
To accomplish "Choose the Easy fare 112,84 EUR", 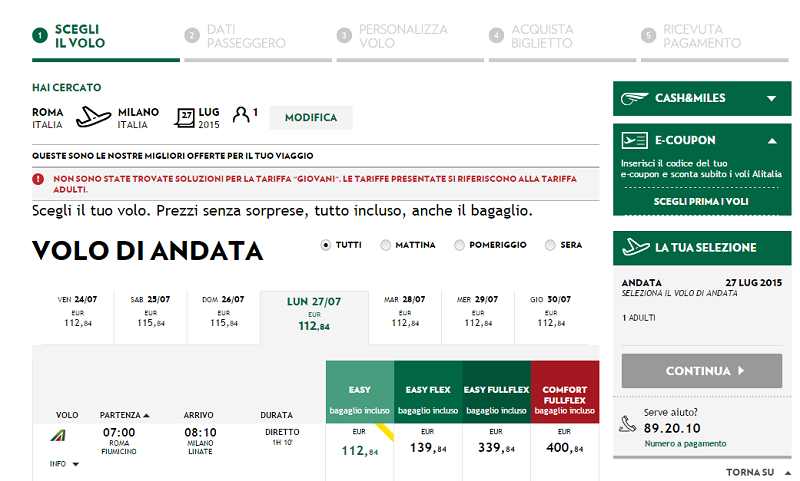I will pos(360,452).
